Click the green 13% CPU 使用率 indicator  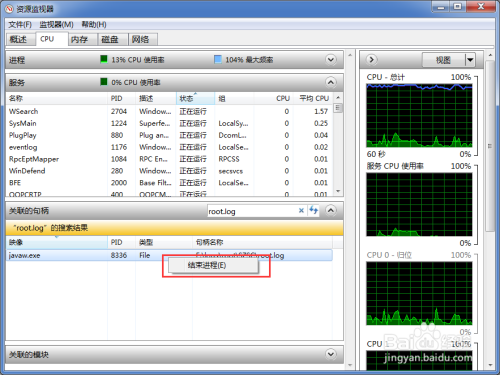click(104, 59)
